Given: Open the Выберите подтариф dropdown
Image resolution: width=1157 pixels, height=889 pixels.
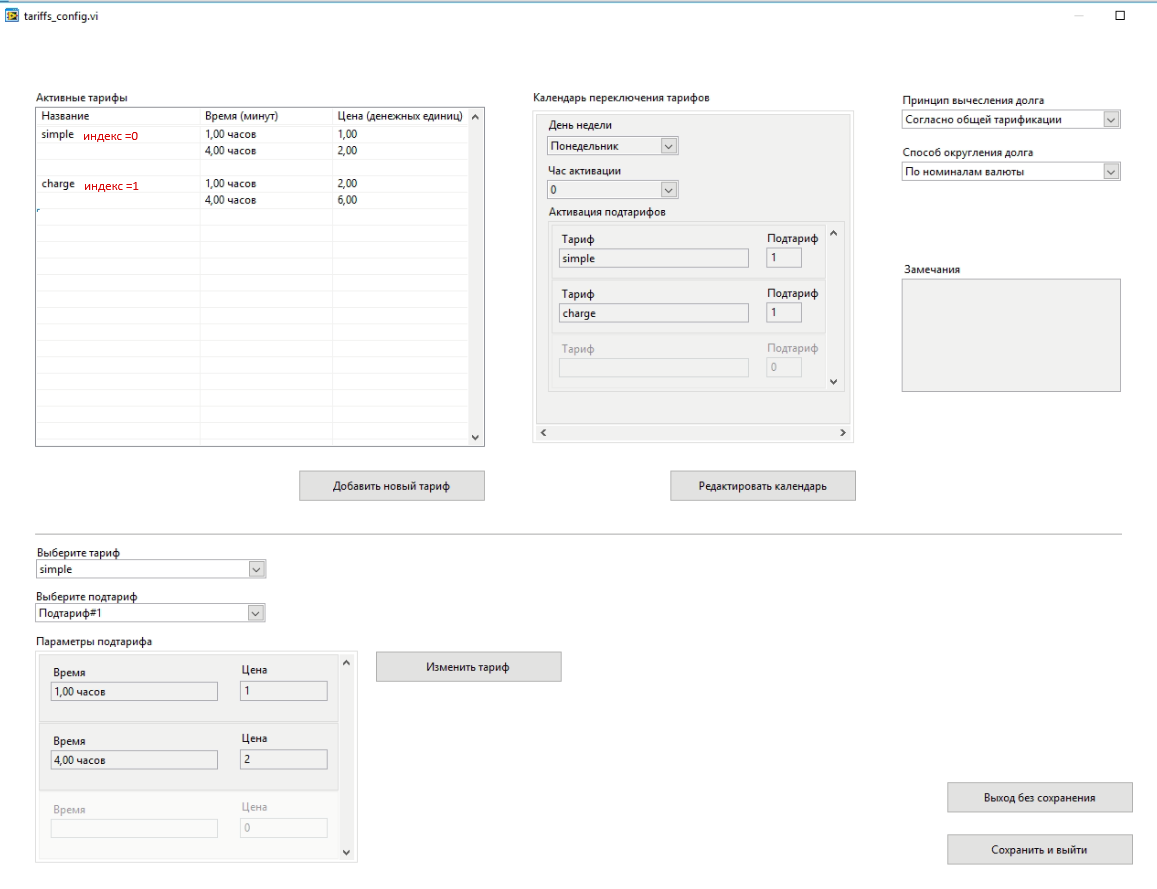Looking at the screenshot, I should (x=256, y=614).
